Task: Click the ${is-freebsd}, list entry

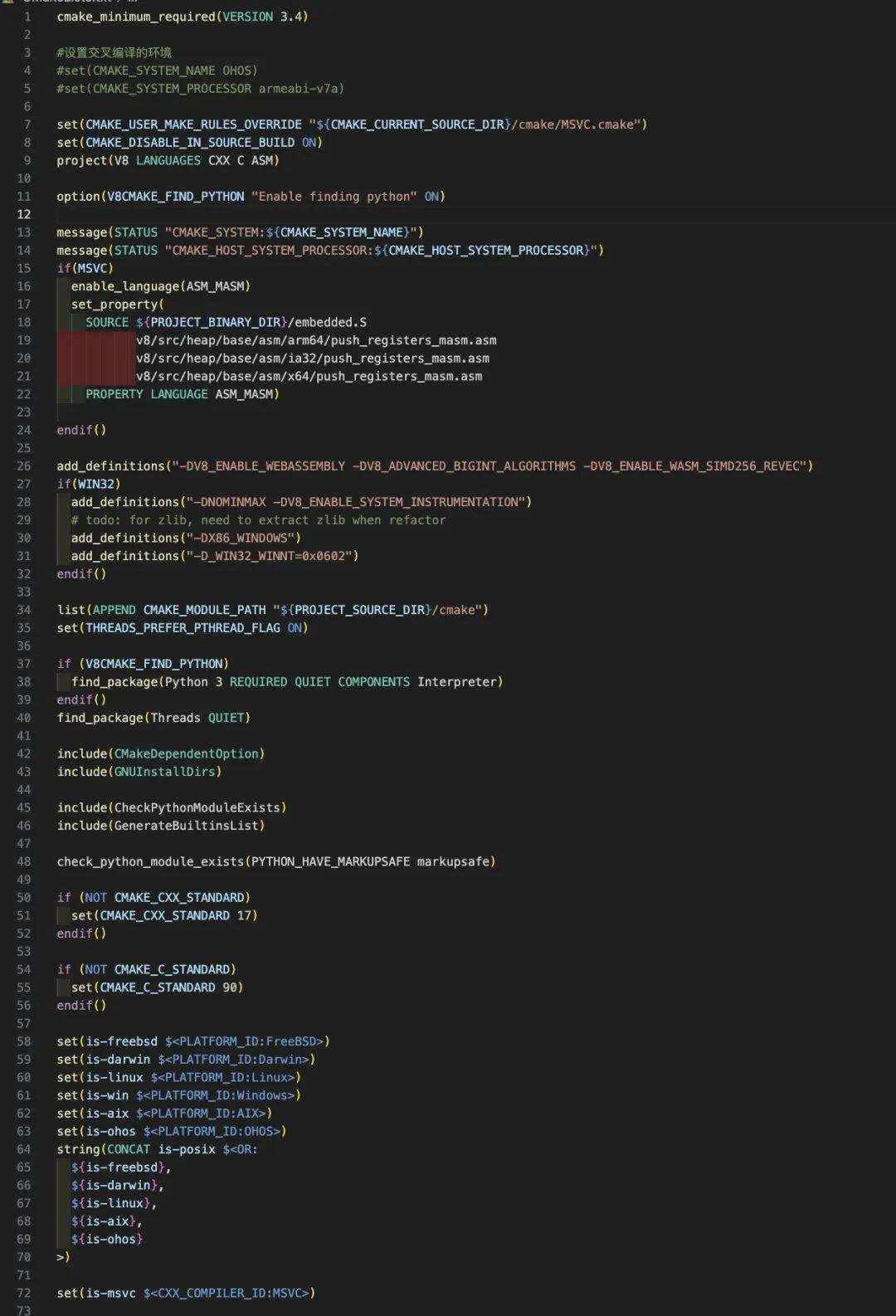Action: click(x=121, y=1167)
